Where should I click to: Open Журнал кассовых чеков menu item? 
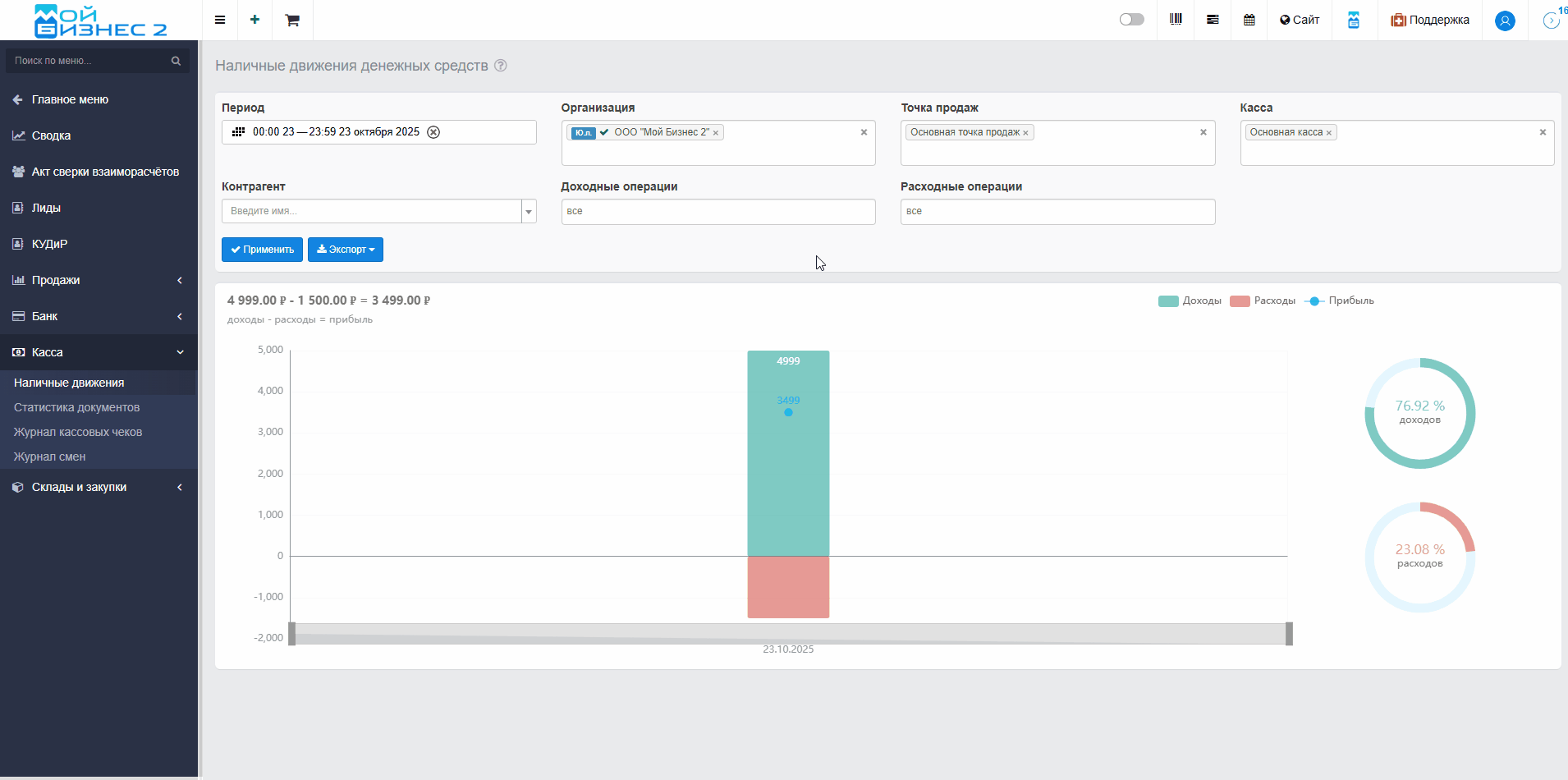(x=78, y=432)
